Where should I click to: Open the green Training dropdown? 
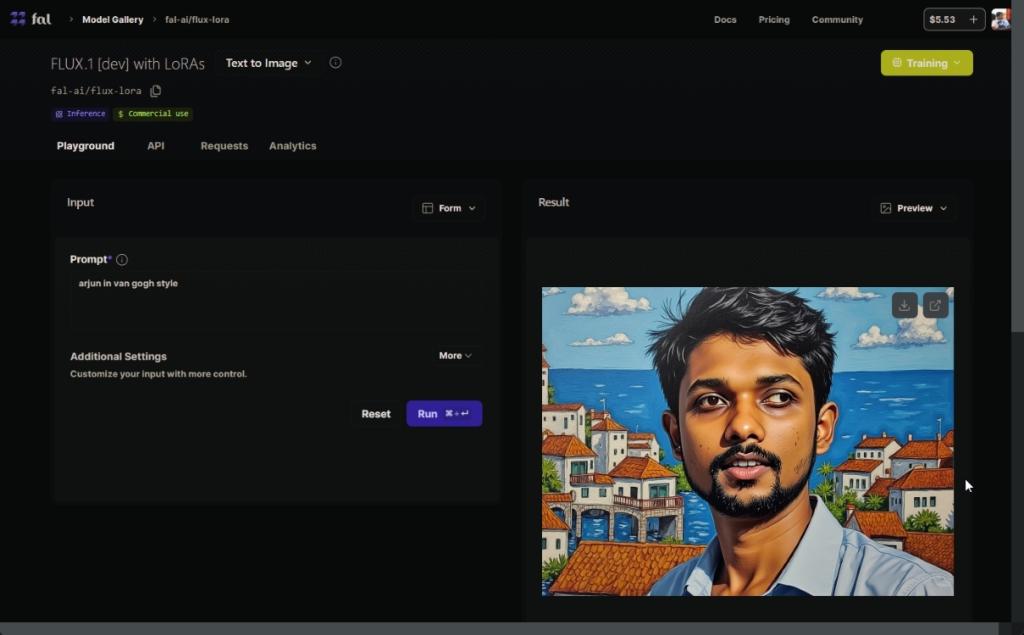tap(926, 63)
